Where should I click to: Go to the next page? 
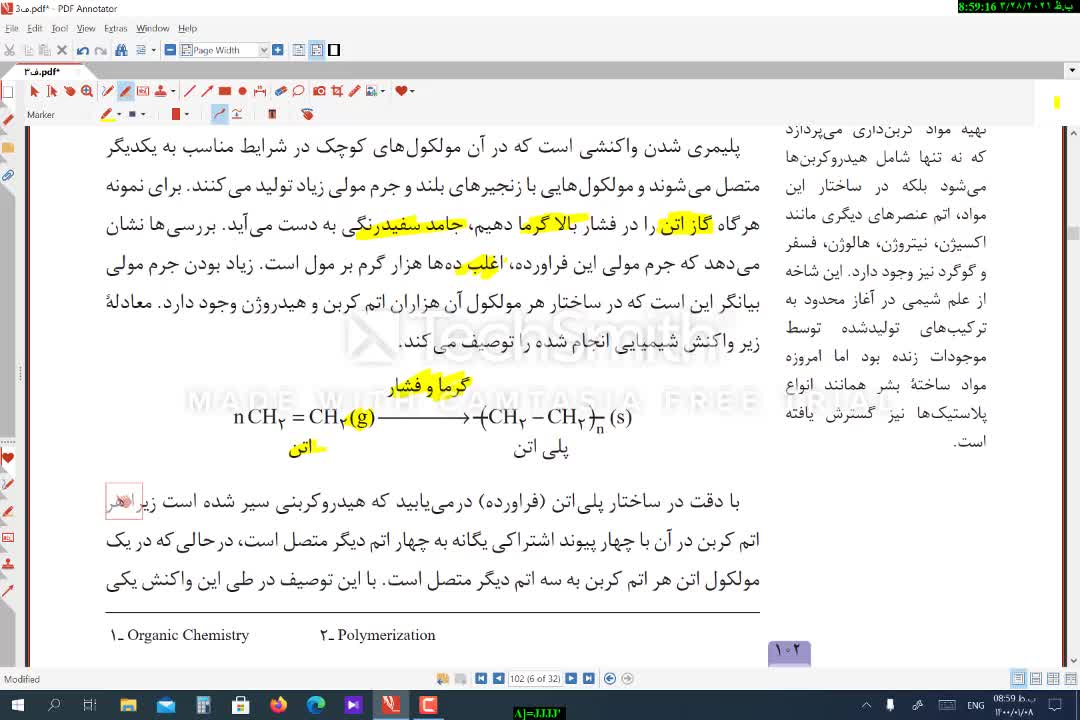[571, 679]
